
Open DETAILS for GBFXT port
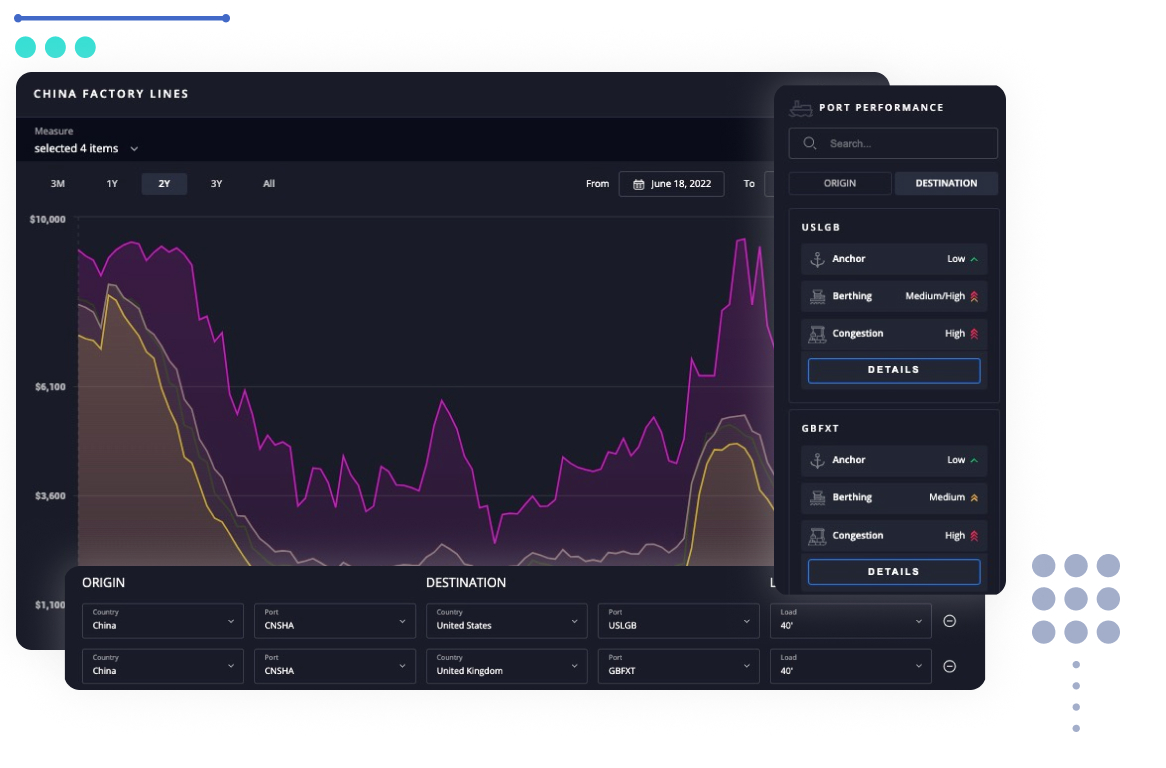[x=893, y=572]
